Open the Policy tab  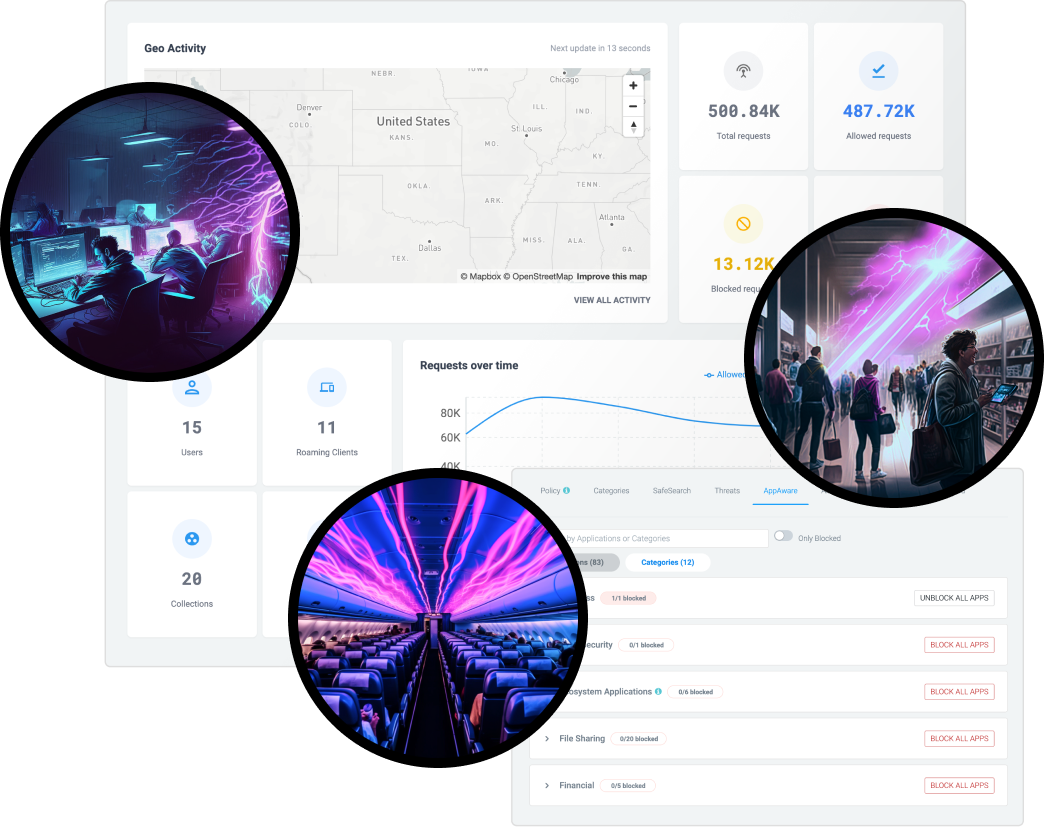[550, 491]
